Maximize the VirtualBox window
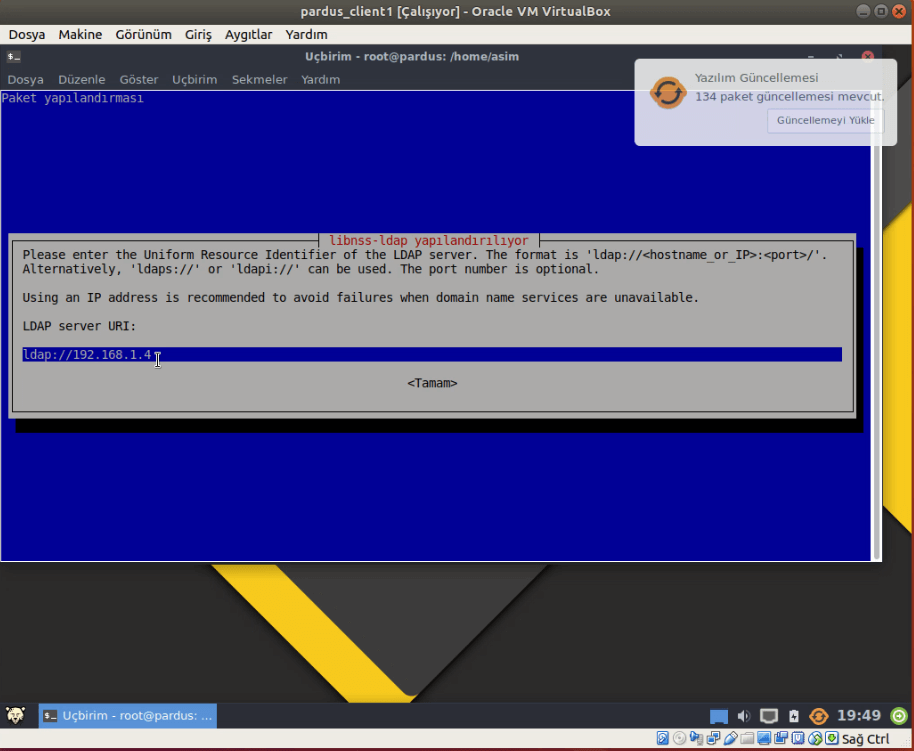 881,11
